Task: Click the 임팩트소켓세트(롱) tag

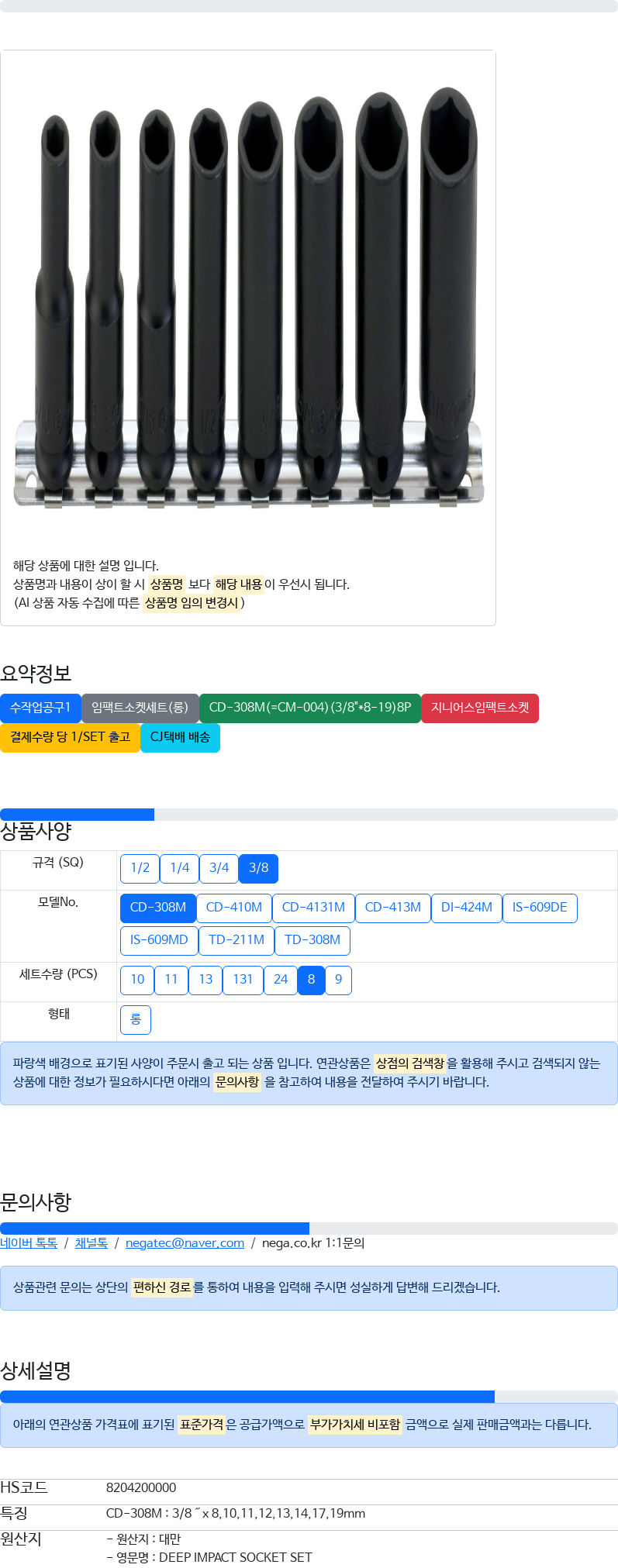Action: pyautogui.click(x=140, y=708)
